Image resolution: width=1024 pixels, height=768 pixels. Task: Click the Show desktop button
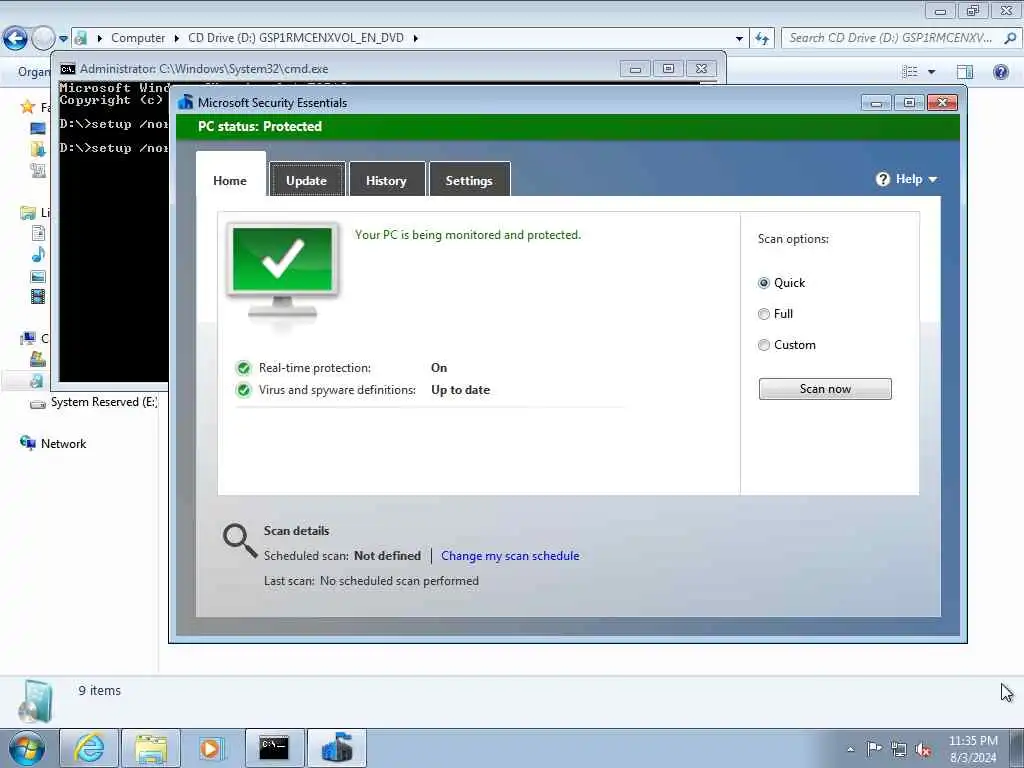point(1017,748)
